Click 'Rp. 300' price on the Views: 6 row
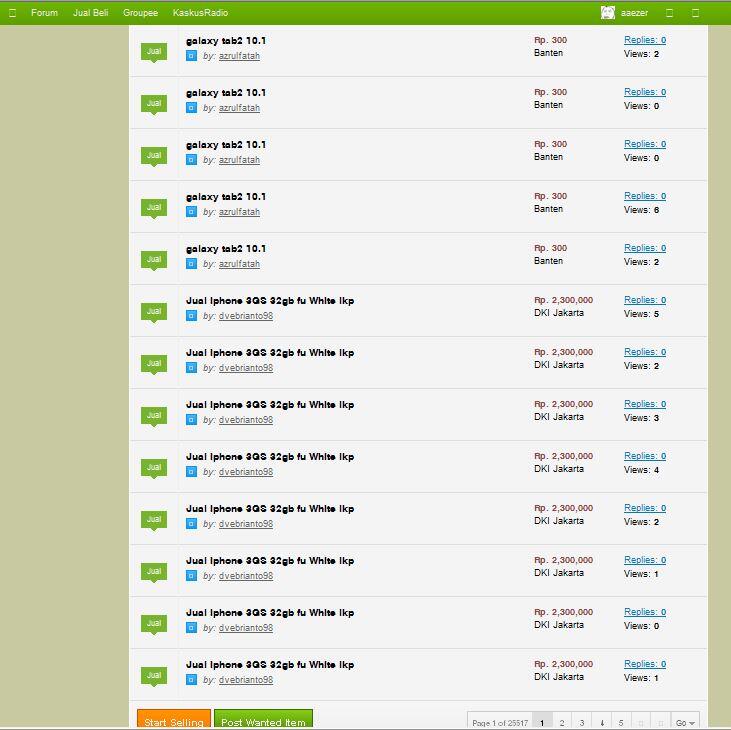This screenshot has width=731, height=730. (x=551, y=196)
